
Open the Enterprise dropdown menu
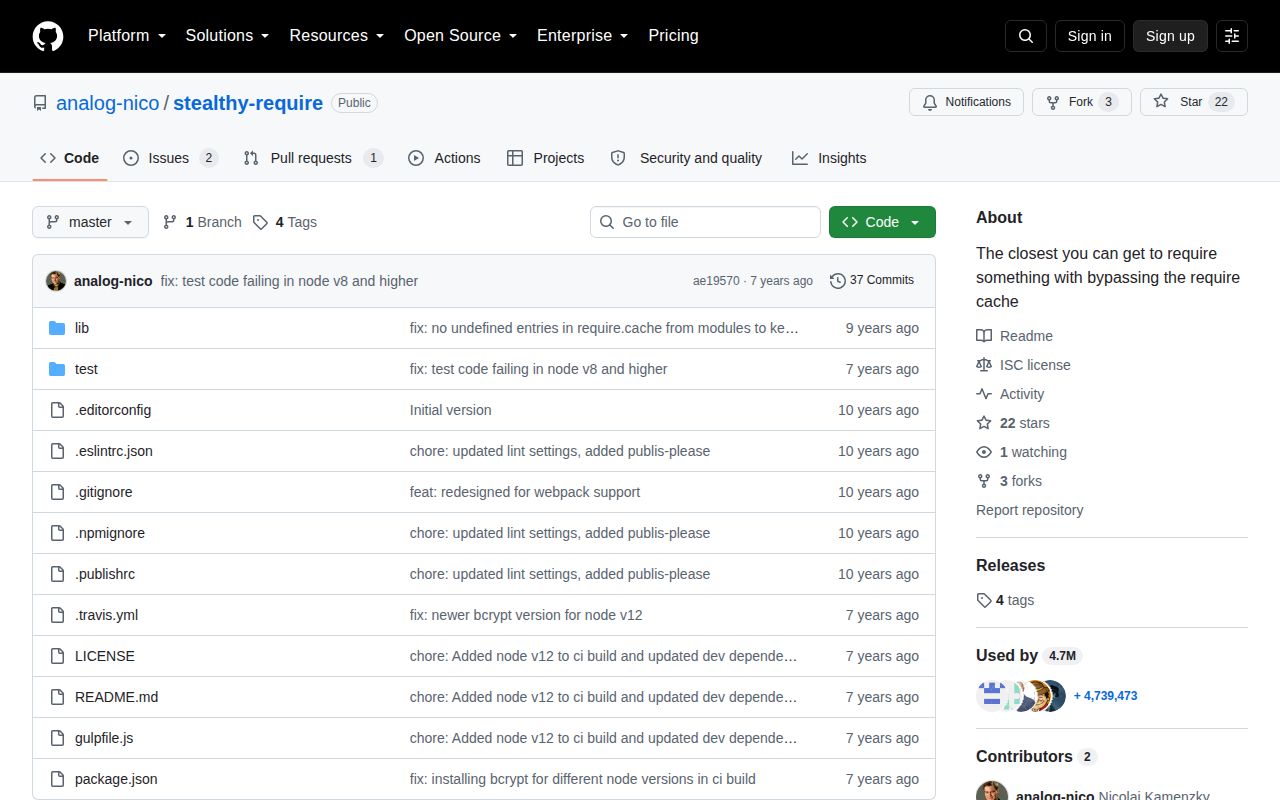tap(583, 36)
